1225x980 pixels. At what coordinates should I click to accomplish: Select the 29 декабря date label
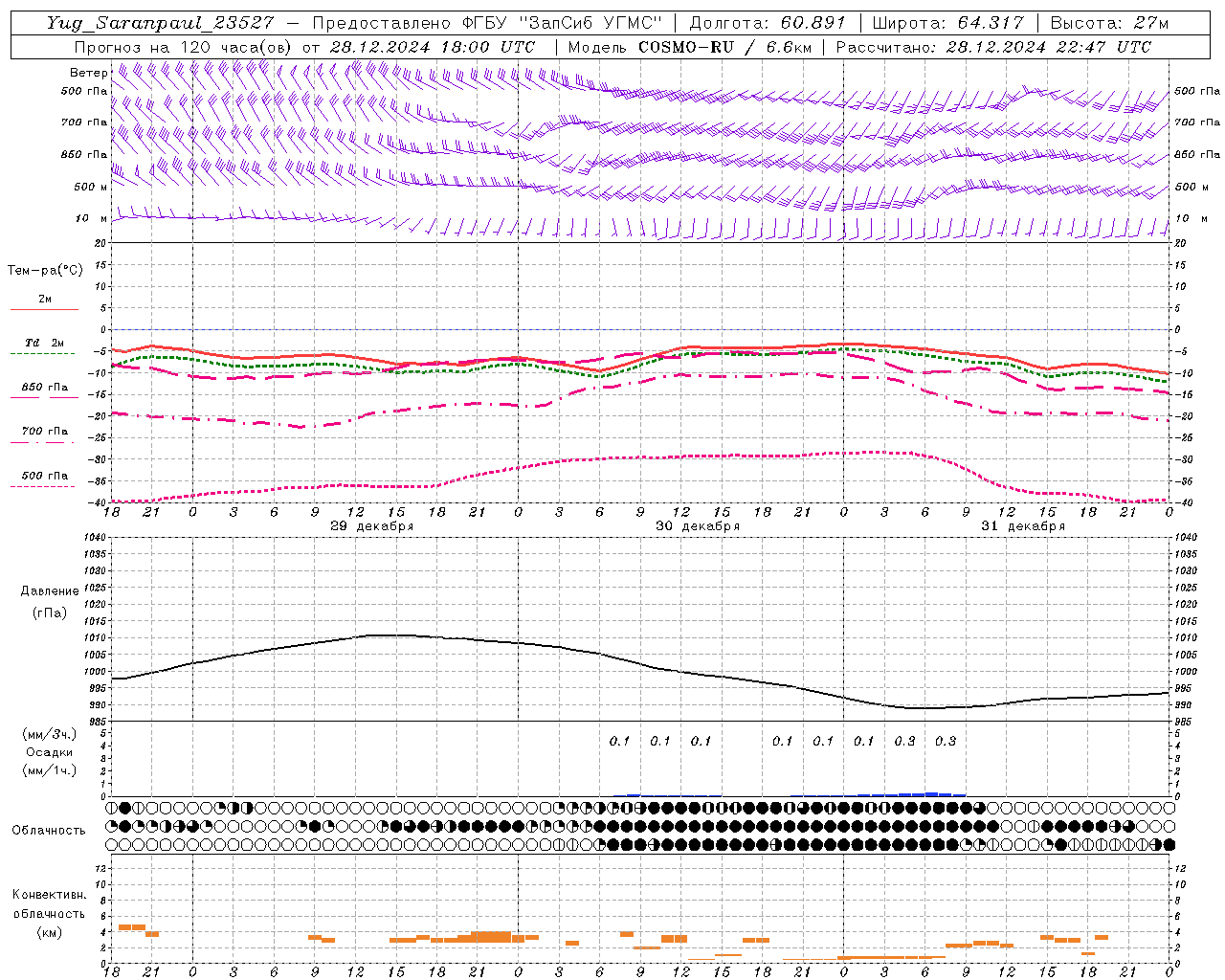371,526
